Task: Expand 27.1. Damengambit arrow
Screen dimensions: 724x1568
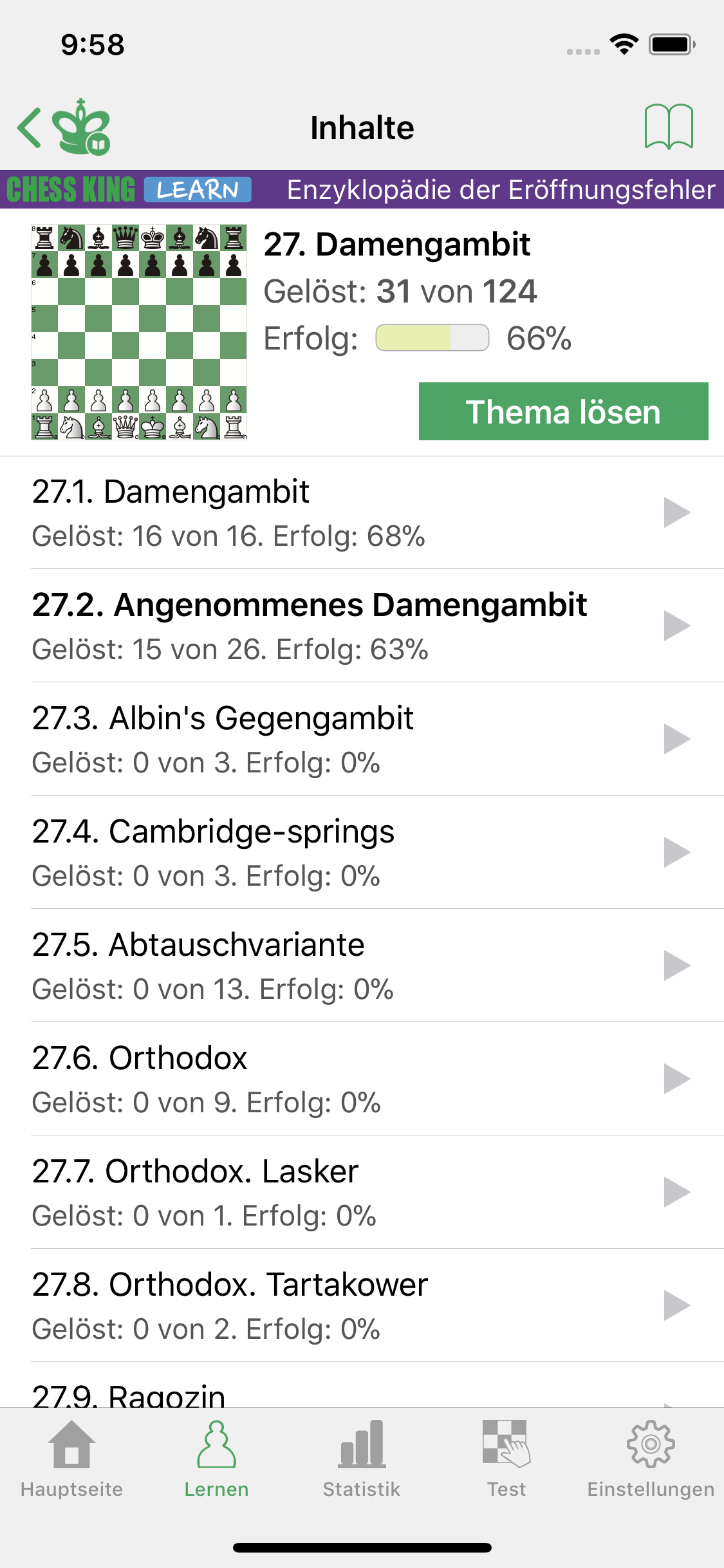Action: coord(676,512)
